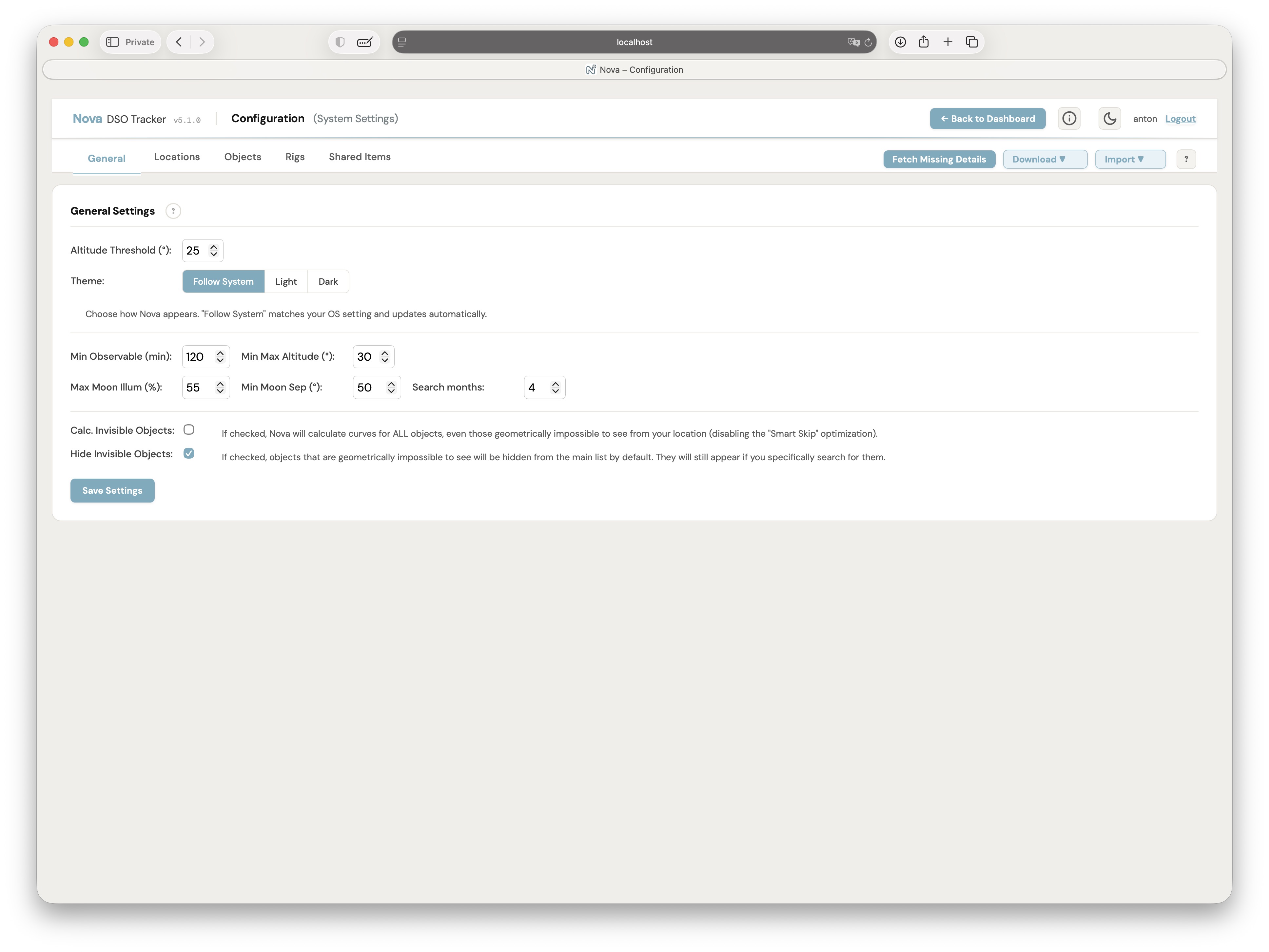Click Save Settings button

click(112, 490)
